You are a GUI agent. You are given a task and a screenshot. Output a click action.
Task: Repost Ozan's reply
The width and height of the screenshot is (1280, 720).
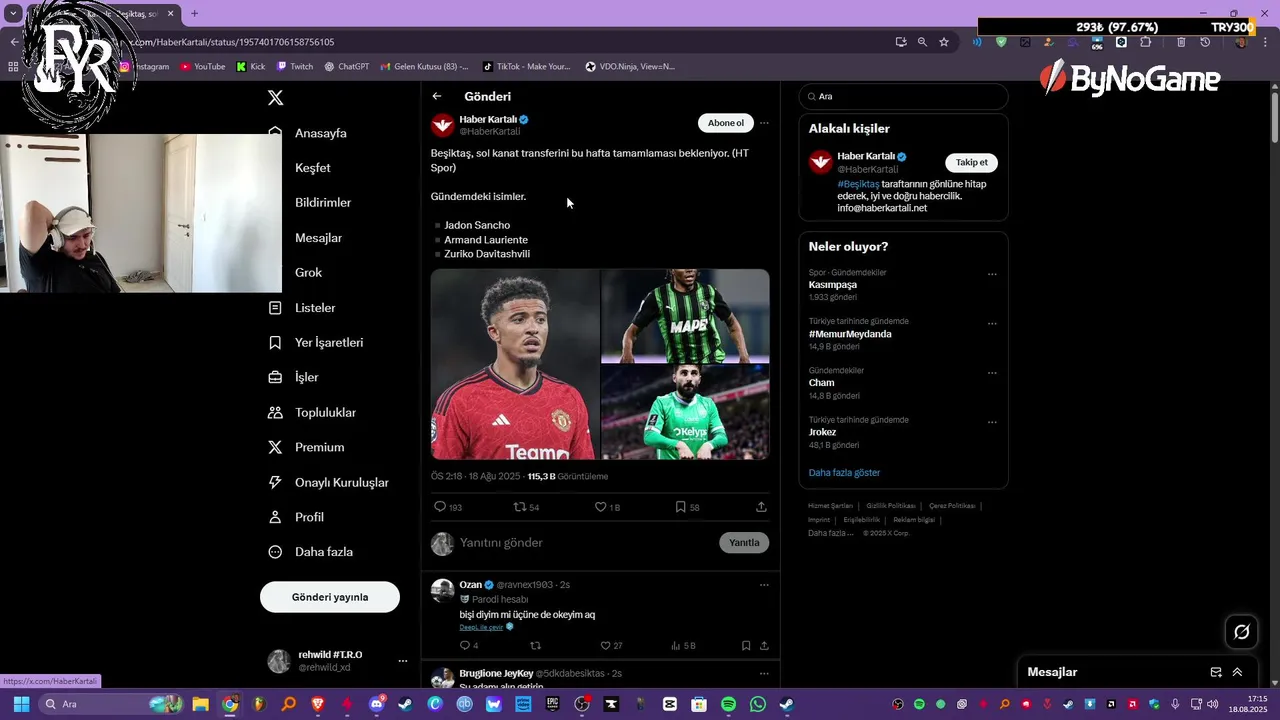[x=535, y=646]
